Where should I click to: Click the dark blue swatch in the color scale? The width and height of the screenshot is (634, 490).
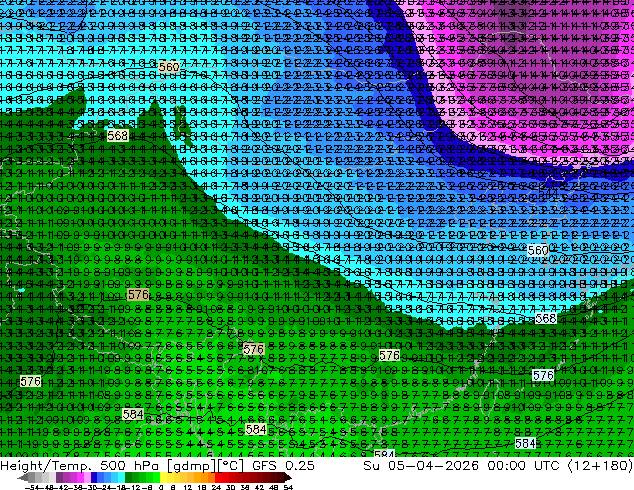tap(94, 477)
